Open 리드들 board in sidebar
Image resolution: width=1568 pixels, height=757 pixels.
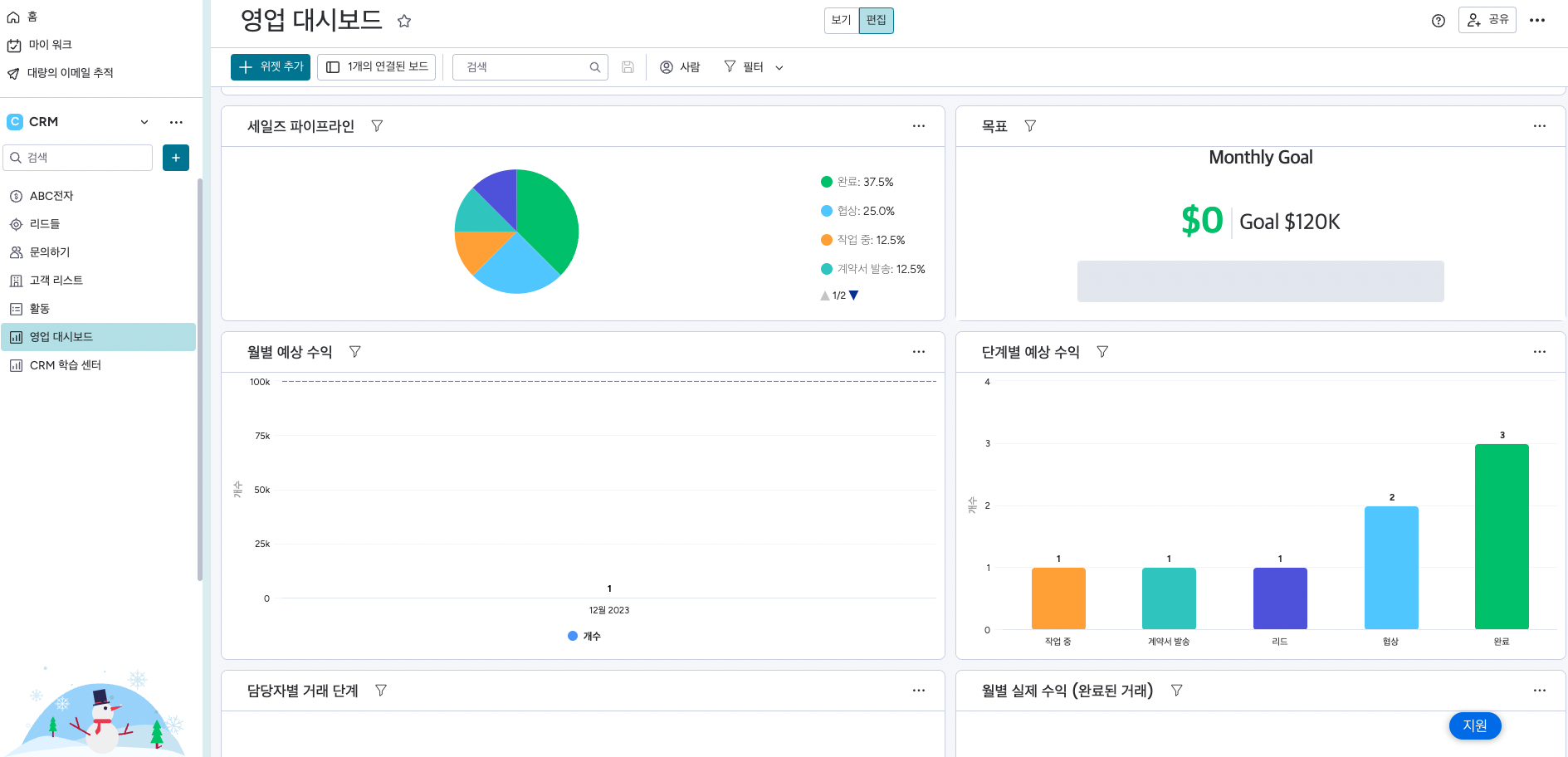(45, 224)
